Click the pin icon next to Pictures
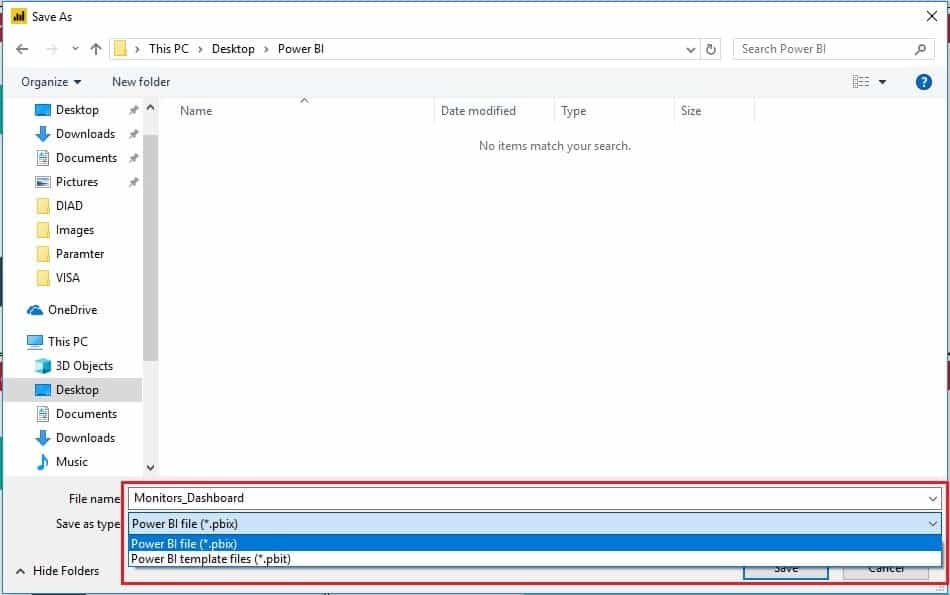The width and height of the screenshot is (950, 595). tap(133, 182)
